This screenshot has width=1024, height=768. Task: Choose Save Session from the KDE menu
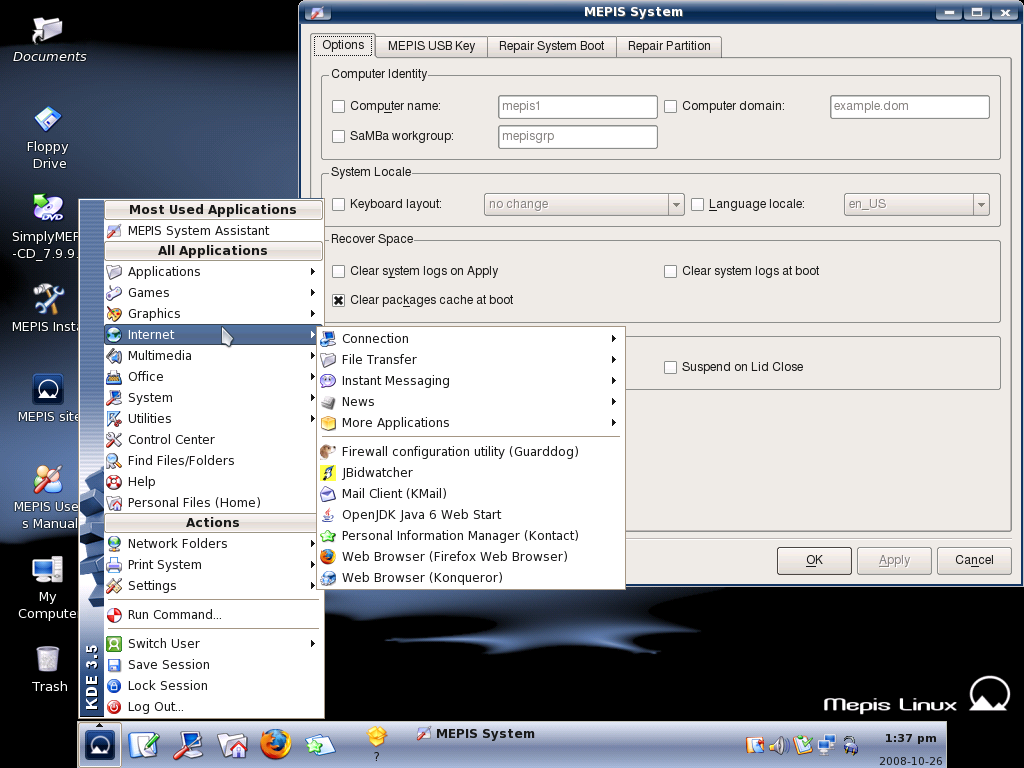click(x=213, y=665)
